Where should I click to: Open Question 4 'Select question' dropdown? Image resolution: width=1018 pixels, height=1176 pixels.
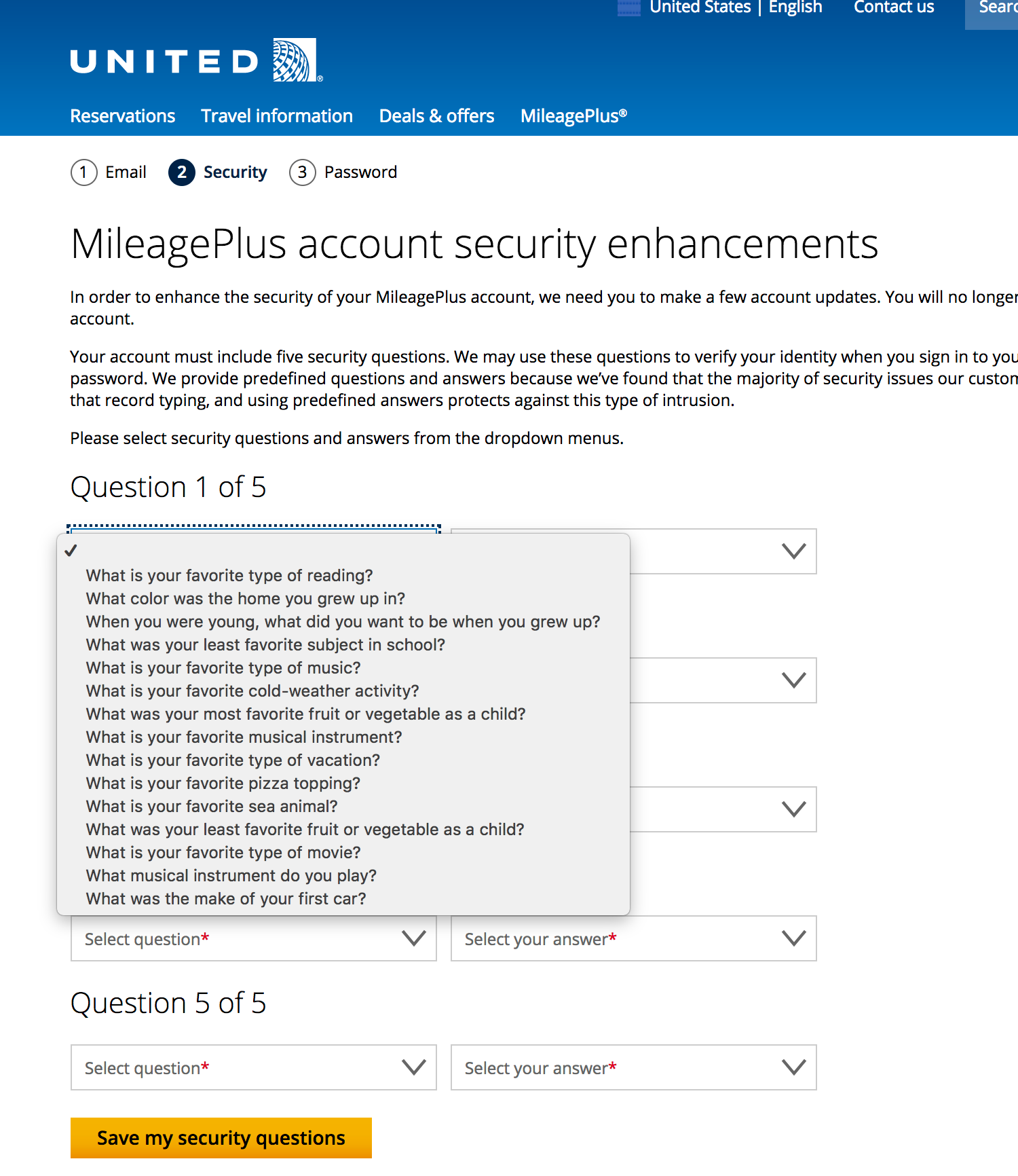click(254, 938)
